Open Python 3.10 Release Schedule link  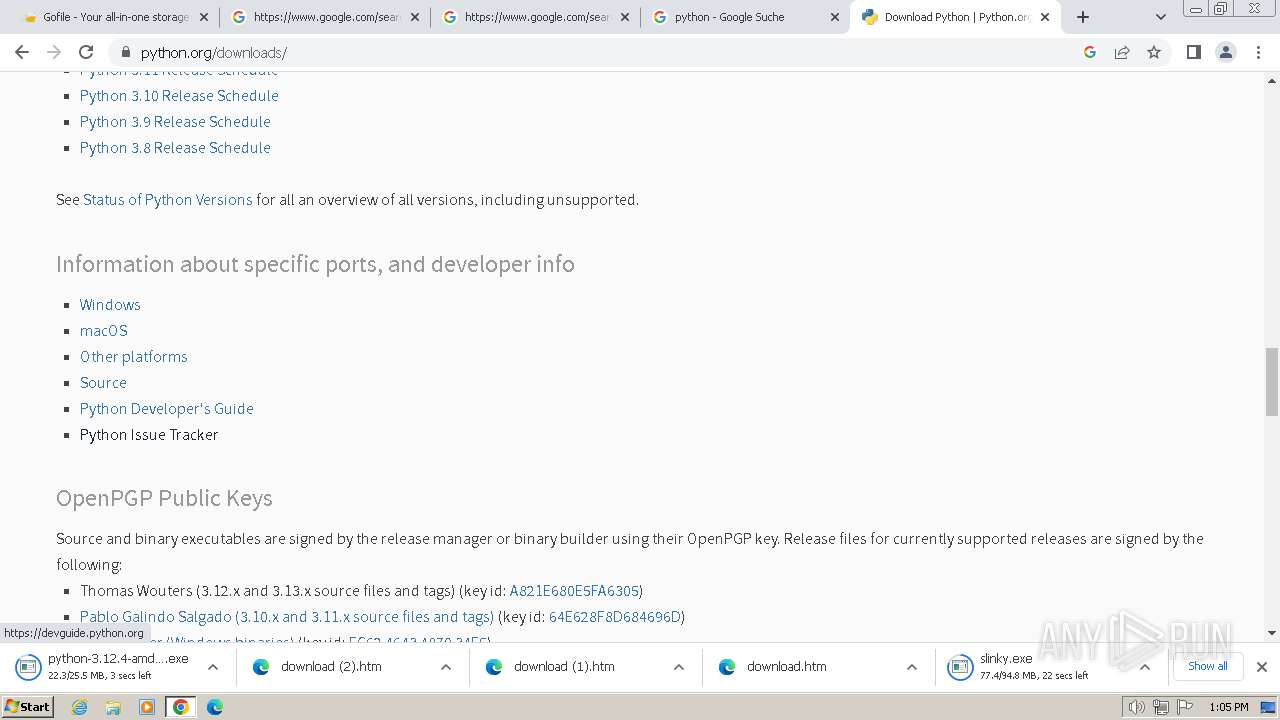pos(179,96)
